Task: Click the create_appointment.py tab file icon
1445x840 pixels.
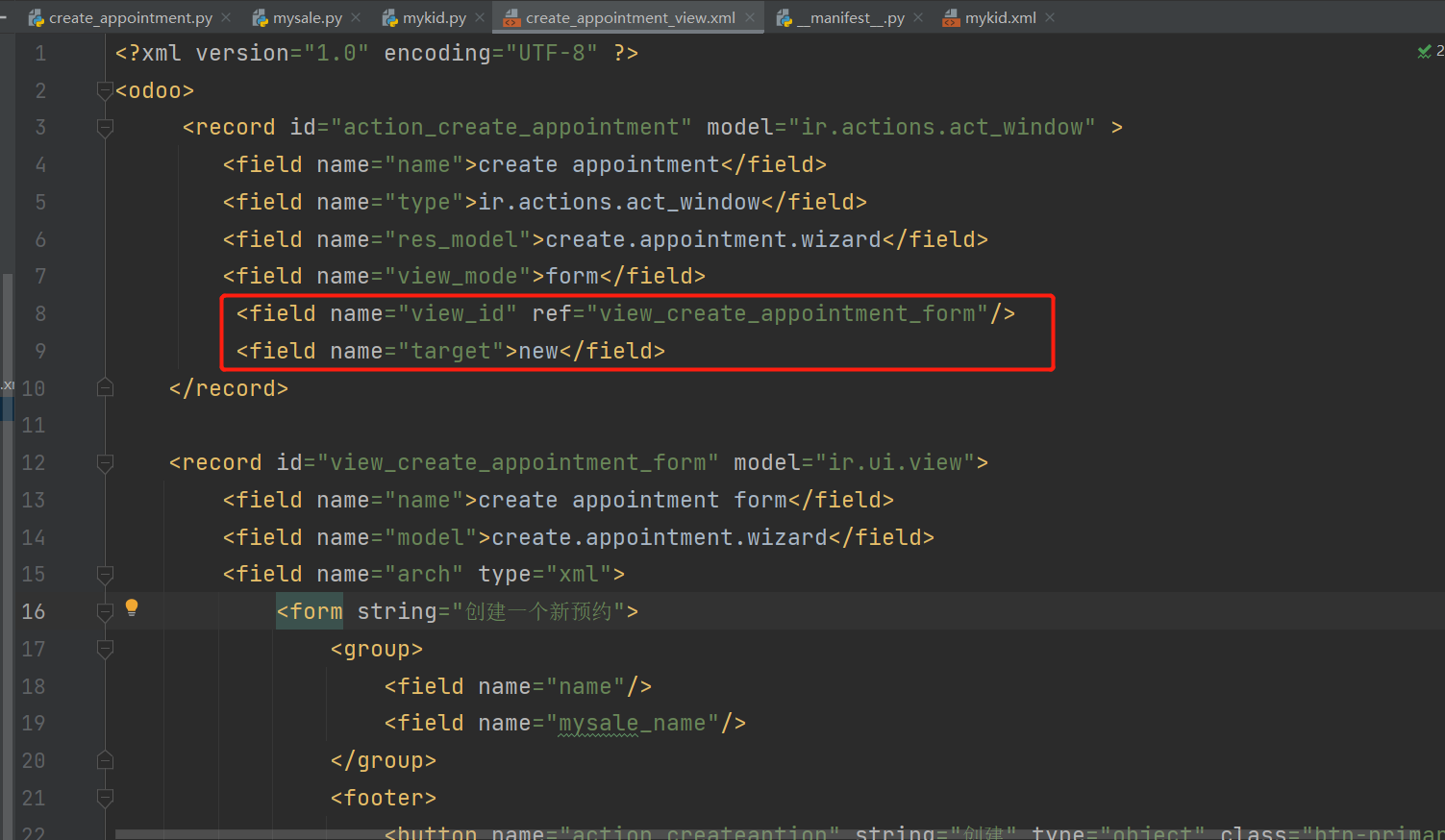Action: (36, 17)
